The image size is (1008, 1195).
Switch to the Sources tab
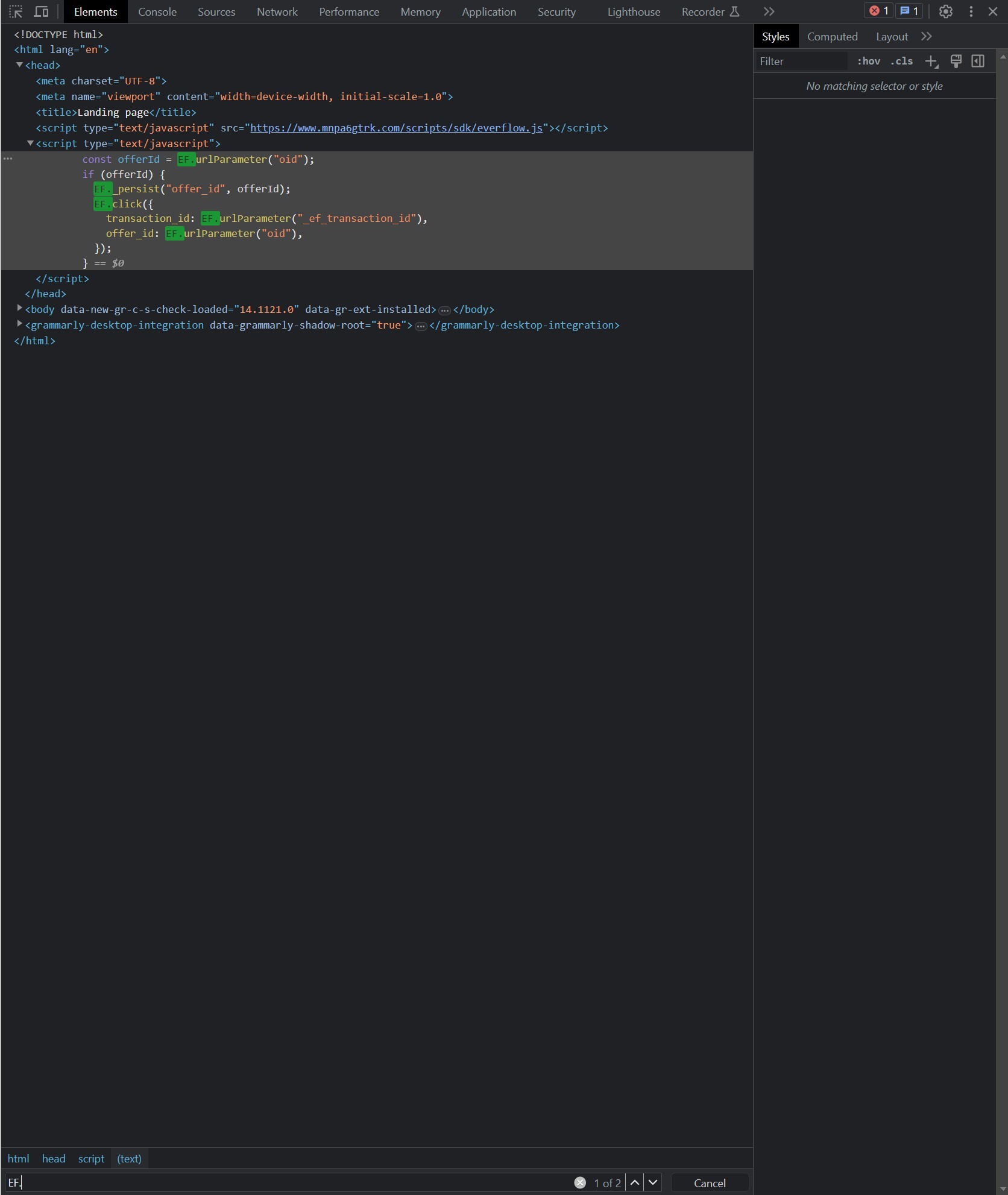click(x=216, y=12)
